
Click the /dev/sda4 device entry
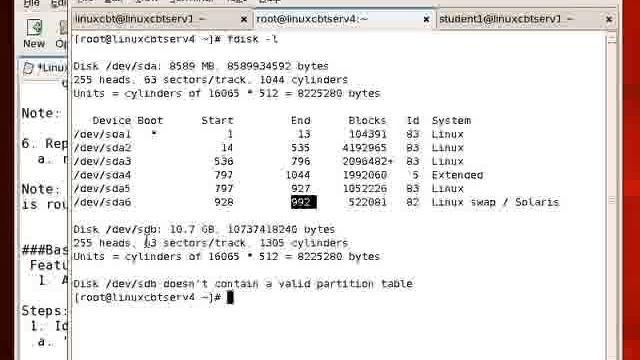pos(102,175)
